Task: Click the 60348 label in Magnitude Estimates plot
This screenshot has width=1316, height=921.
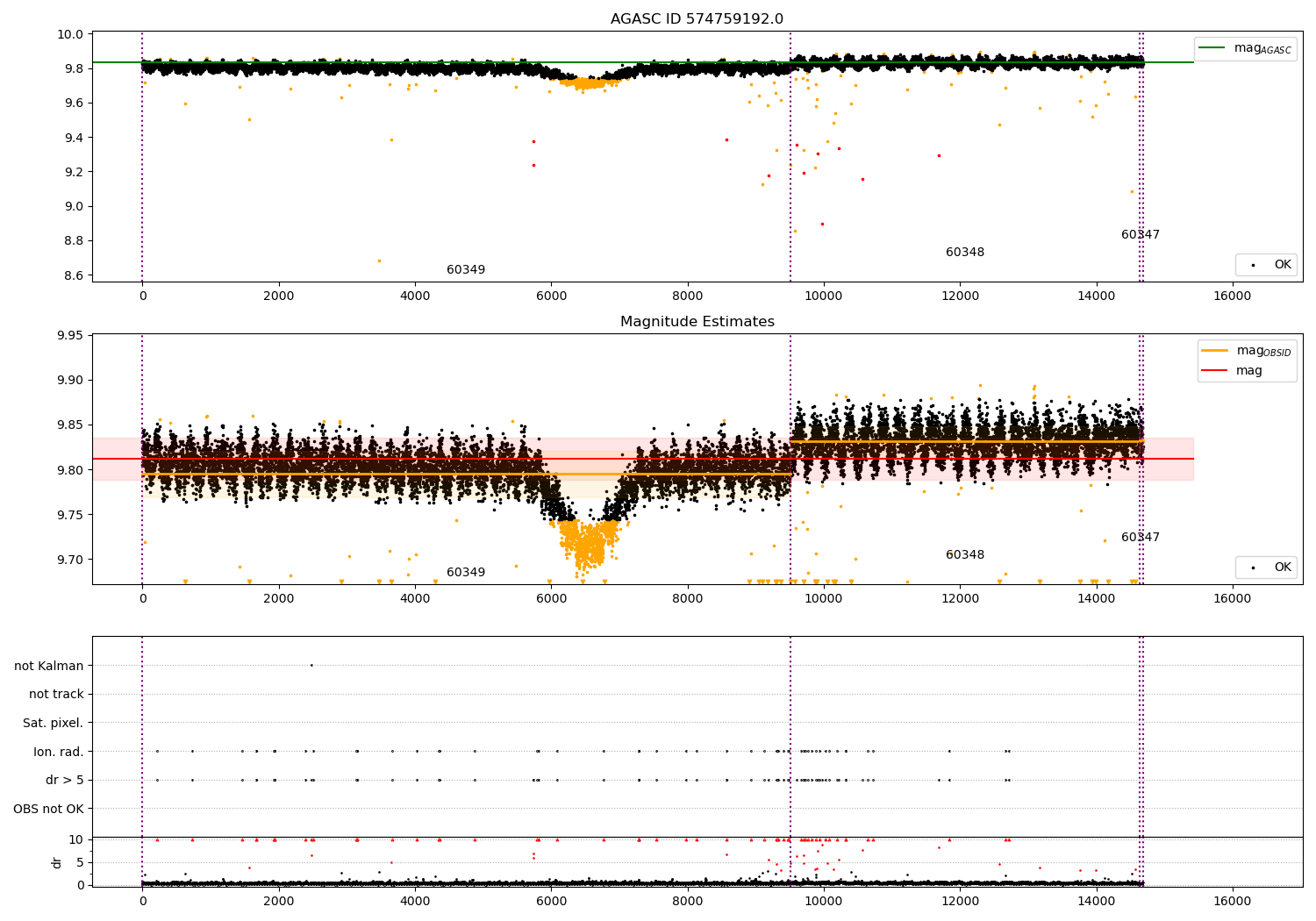Action: coord(965,555)
